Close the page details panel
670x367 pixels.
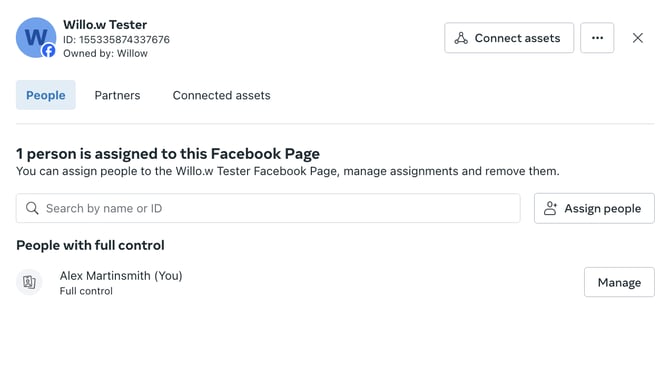pos(638,38)
